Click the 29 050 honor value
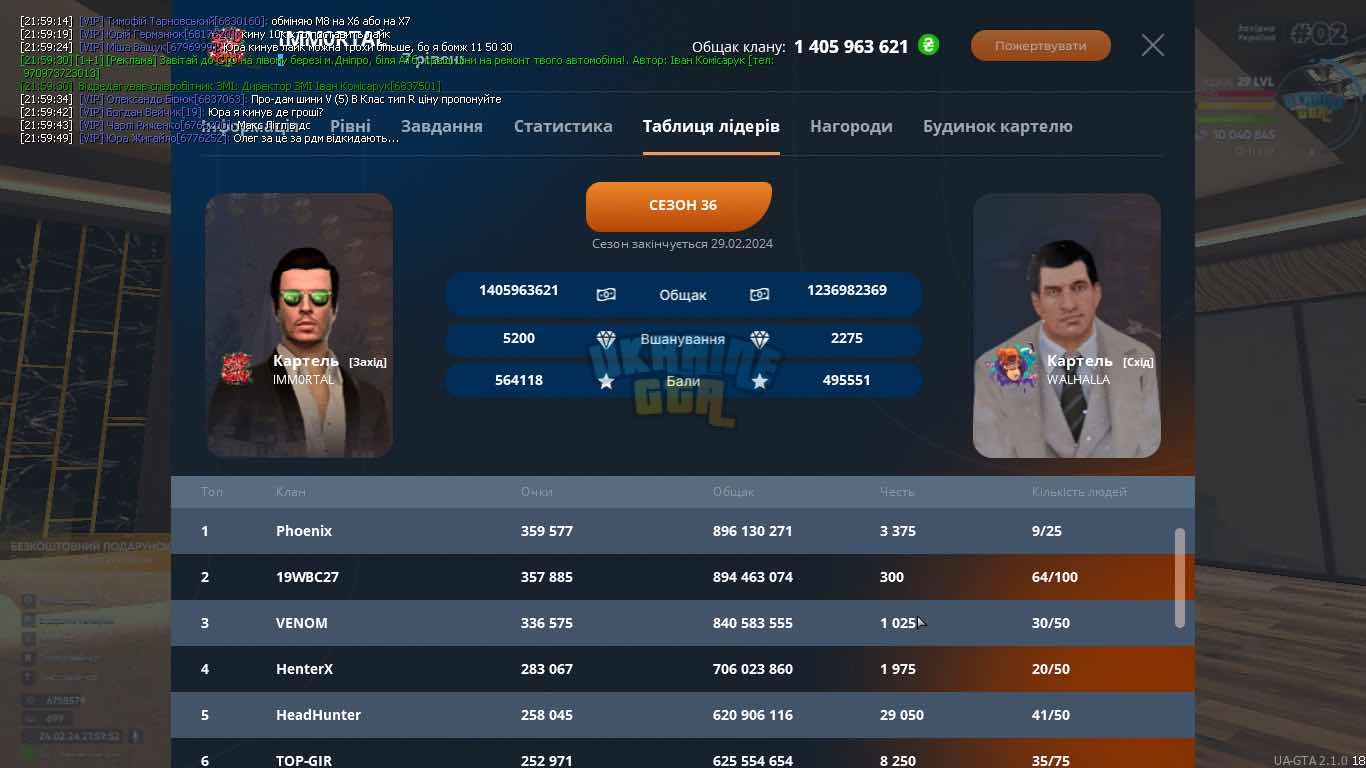 point(902,715)
